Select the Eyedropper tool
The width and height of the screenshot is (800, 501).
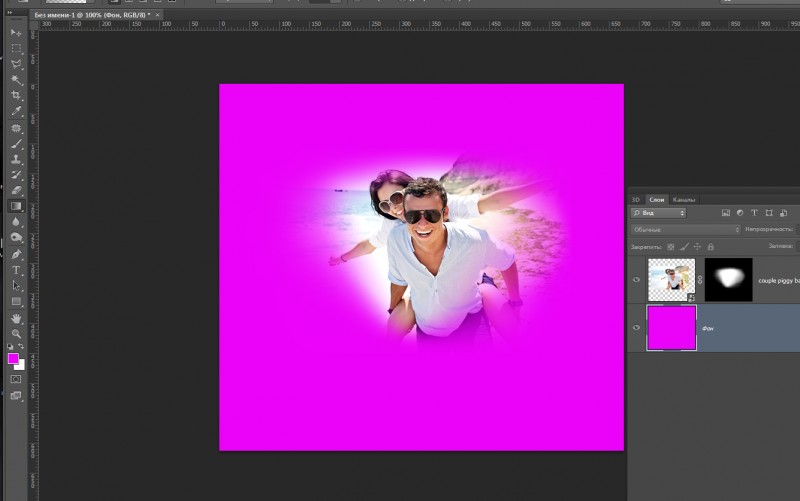click(x=16, y=111)
